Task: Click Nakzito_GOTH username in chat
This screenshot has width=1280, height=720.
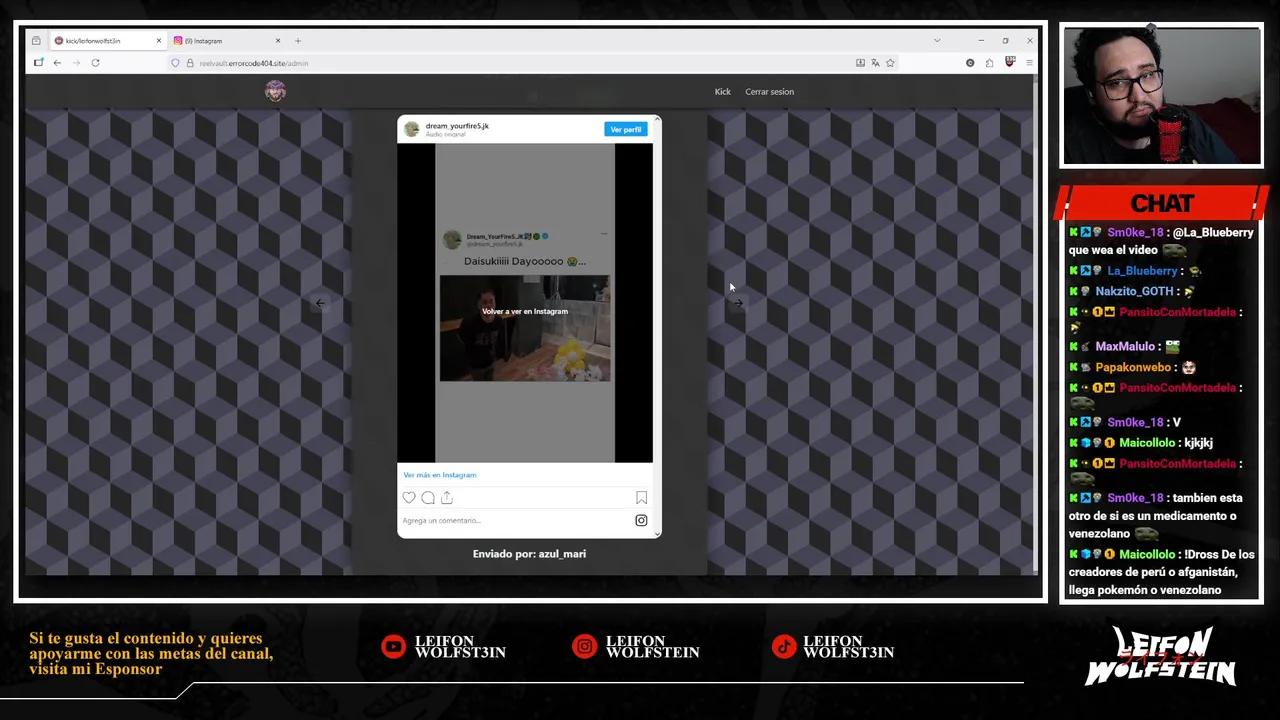Action: pyautogui.click(x=1134, y=291)
